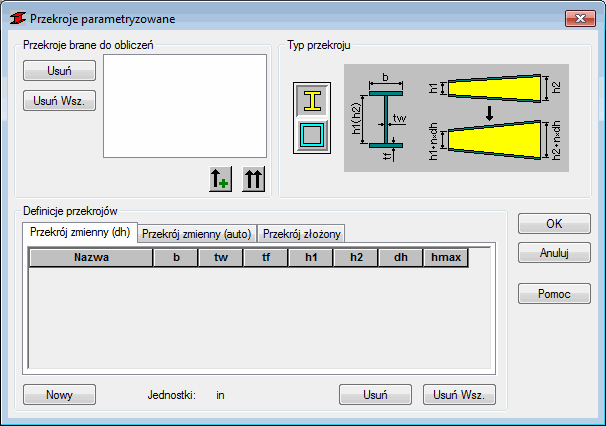Image resolution: width=606 pixels, height=426 pixels.
Task: Close the Przekroje parametryzowane dialog
Action: tap(580, 18)
